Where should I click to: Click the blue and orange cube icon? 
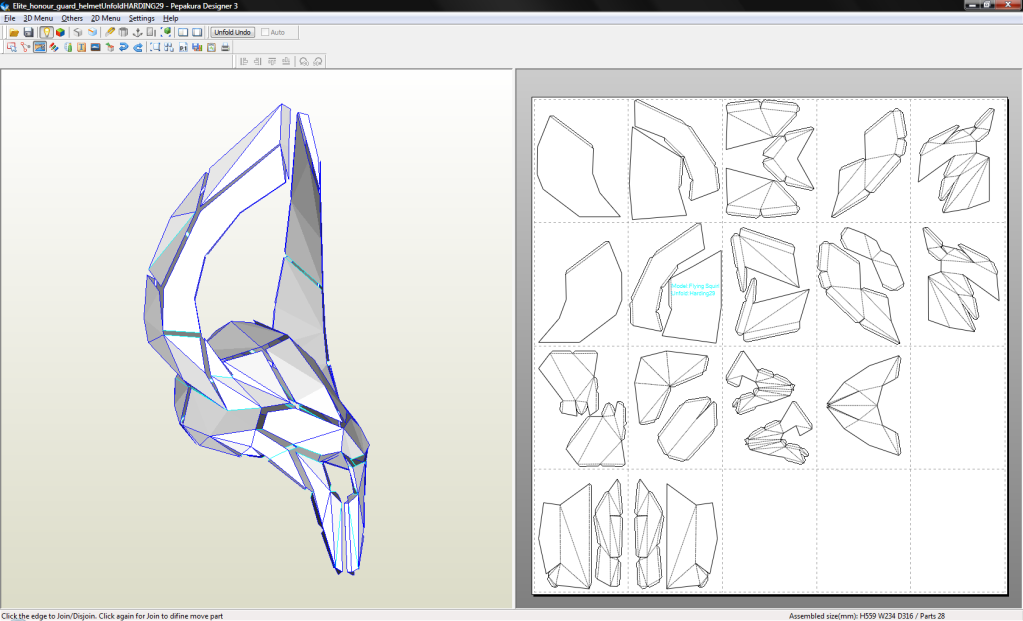pos(92,32)
